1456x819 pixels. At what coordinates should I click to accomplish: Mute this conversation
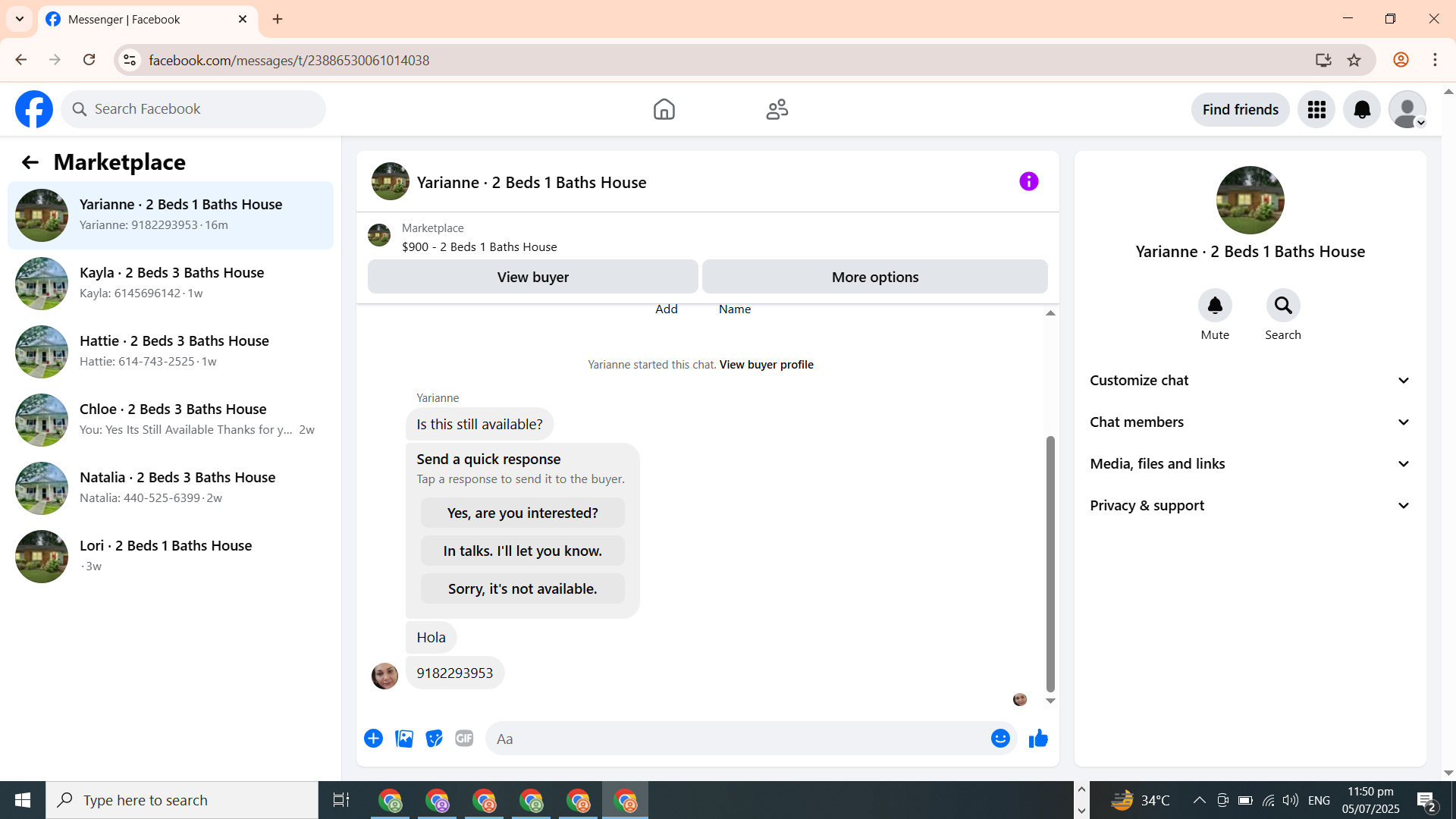coord(1215,306)
